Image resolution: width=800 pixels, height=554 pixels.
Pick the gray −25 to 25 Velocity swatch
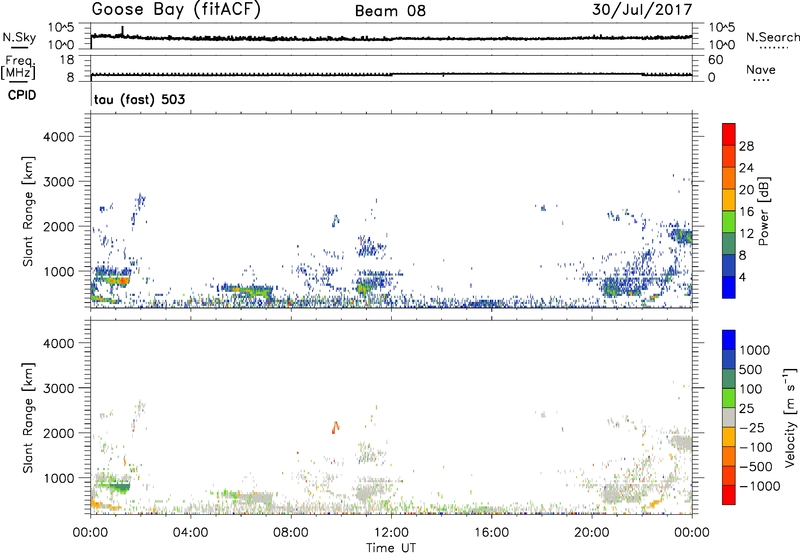(x=729, y=417)
